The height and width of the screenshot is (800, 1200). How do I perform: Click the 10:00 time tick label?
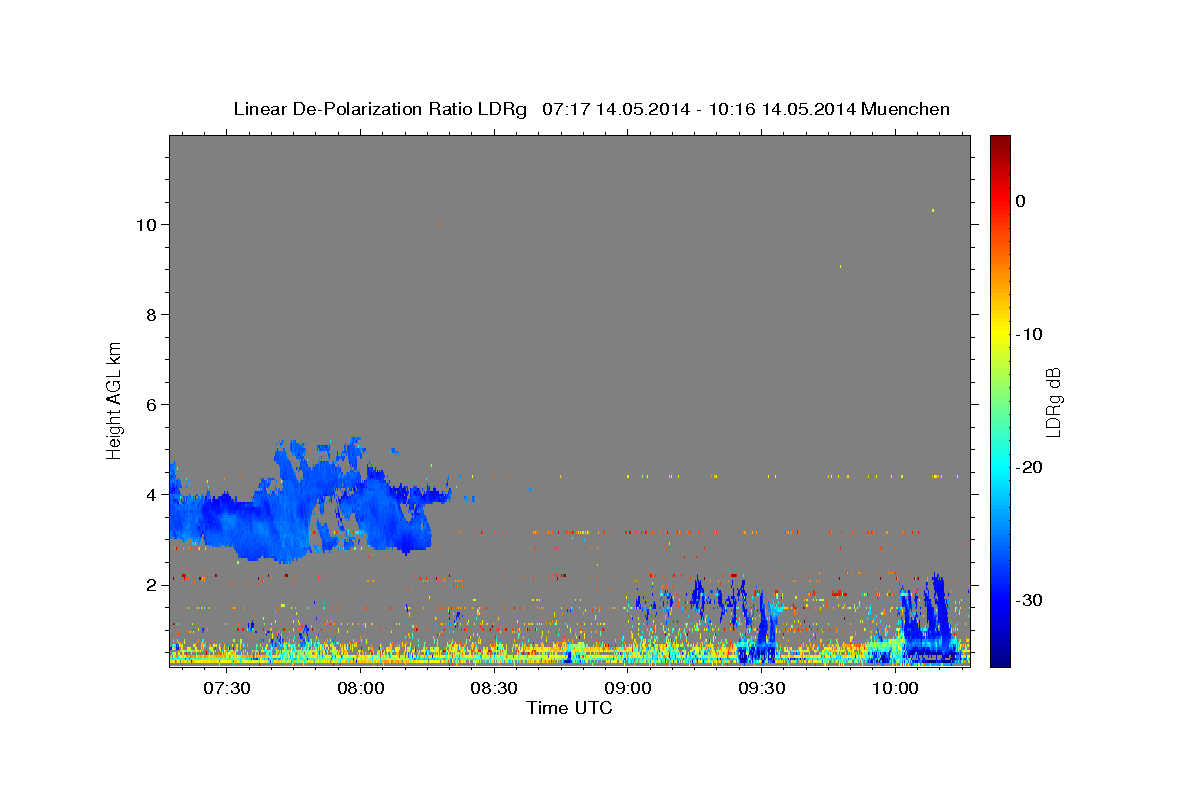click(895, 689)
